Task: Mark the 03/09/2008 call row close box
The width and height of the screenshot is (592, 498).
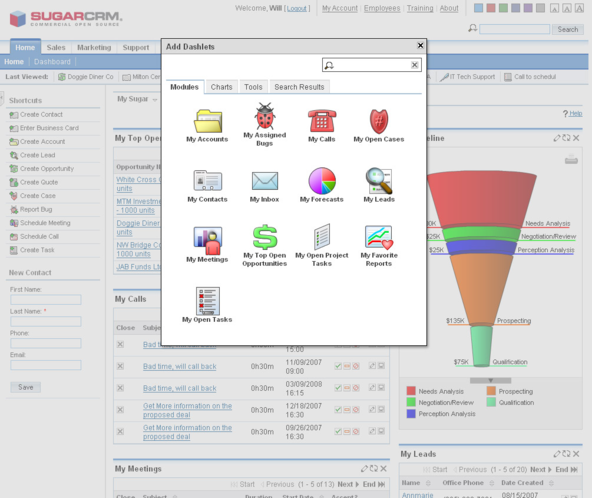Action: 120,388
